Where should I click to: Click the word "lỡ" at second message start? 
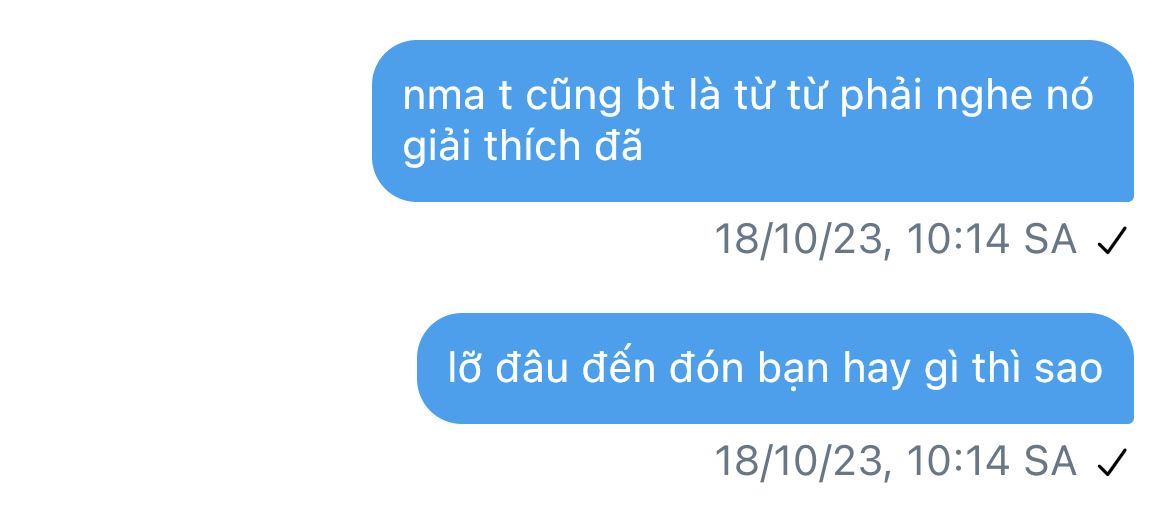(464, 367)
